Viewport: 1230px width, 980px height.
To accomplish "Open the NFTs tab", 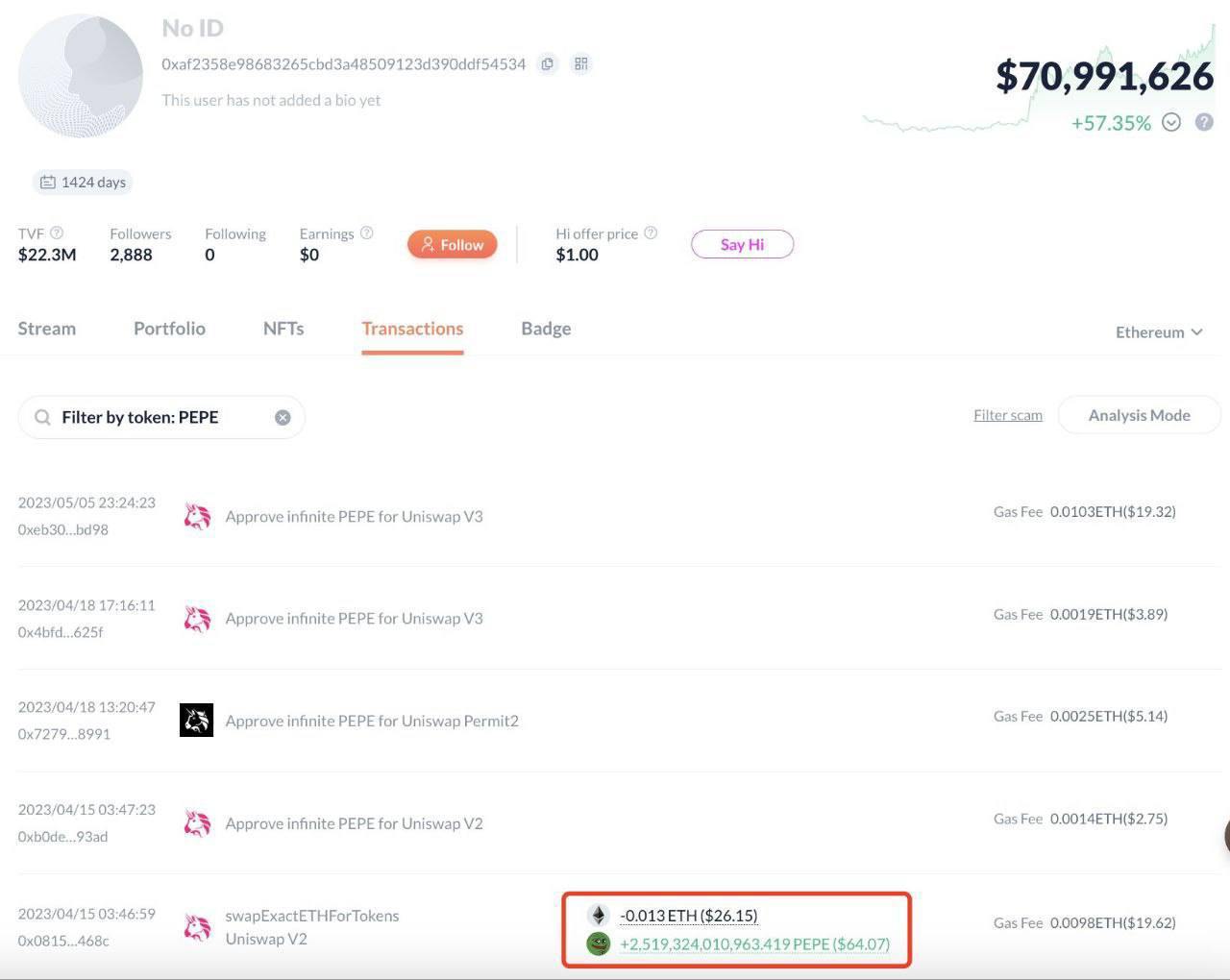I will [x=283, y=329].
